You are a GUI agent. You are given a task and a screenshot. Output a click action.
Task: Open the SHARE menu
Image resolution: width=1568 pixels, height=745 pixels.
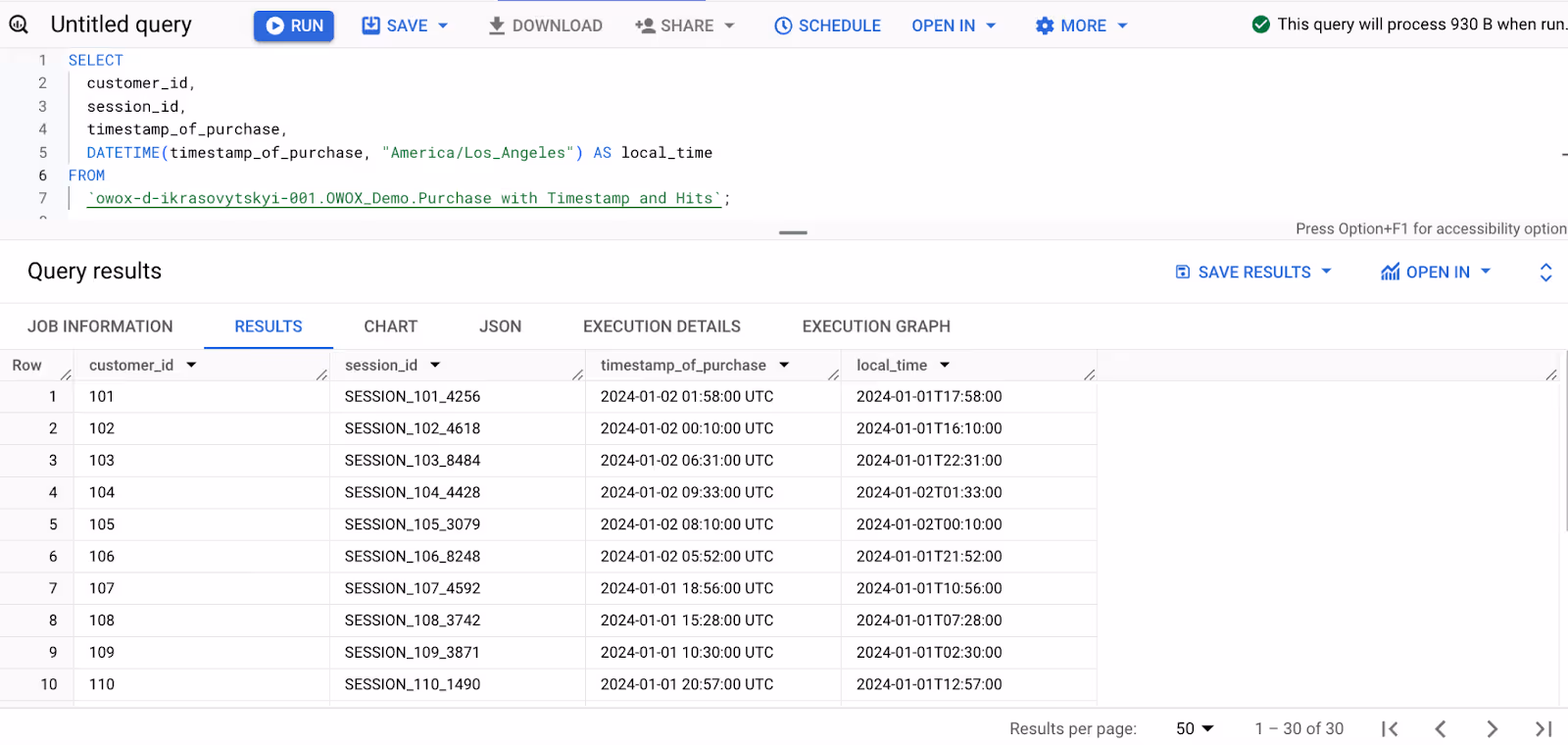[x=685, y=25]
